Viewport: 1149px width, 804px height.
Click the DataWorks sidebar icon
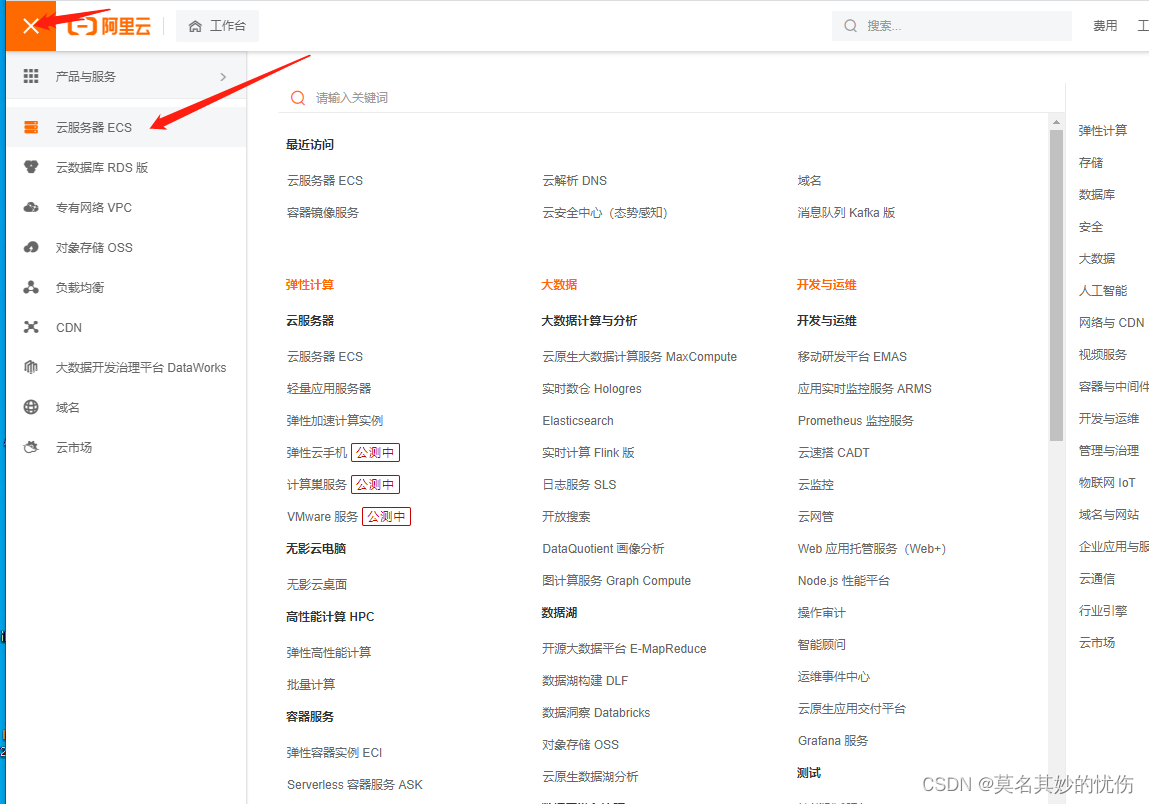pos(31,367)
